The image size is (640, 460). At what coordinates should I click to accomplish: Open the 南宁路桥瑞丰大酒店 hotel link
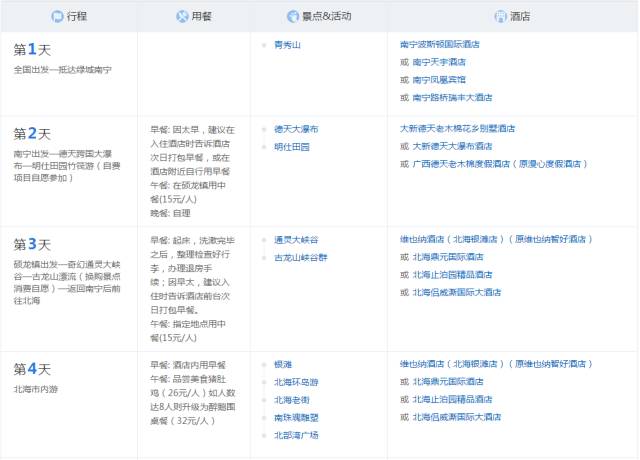click(x=452, y=98)
